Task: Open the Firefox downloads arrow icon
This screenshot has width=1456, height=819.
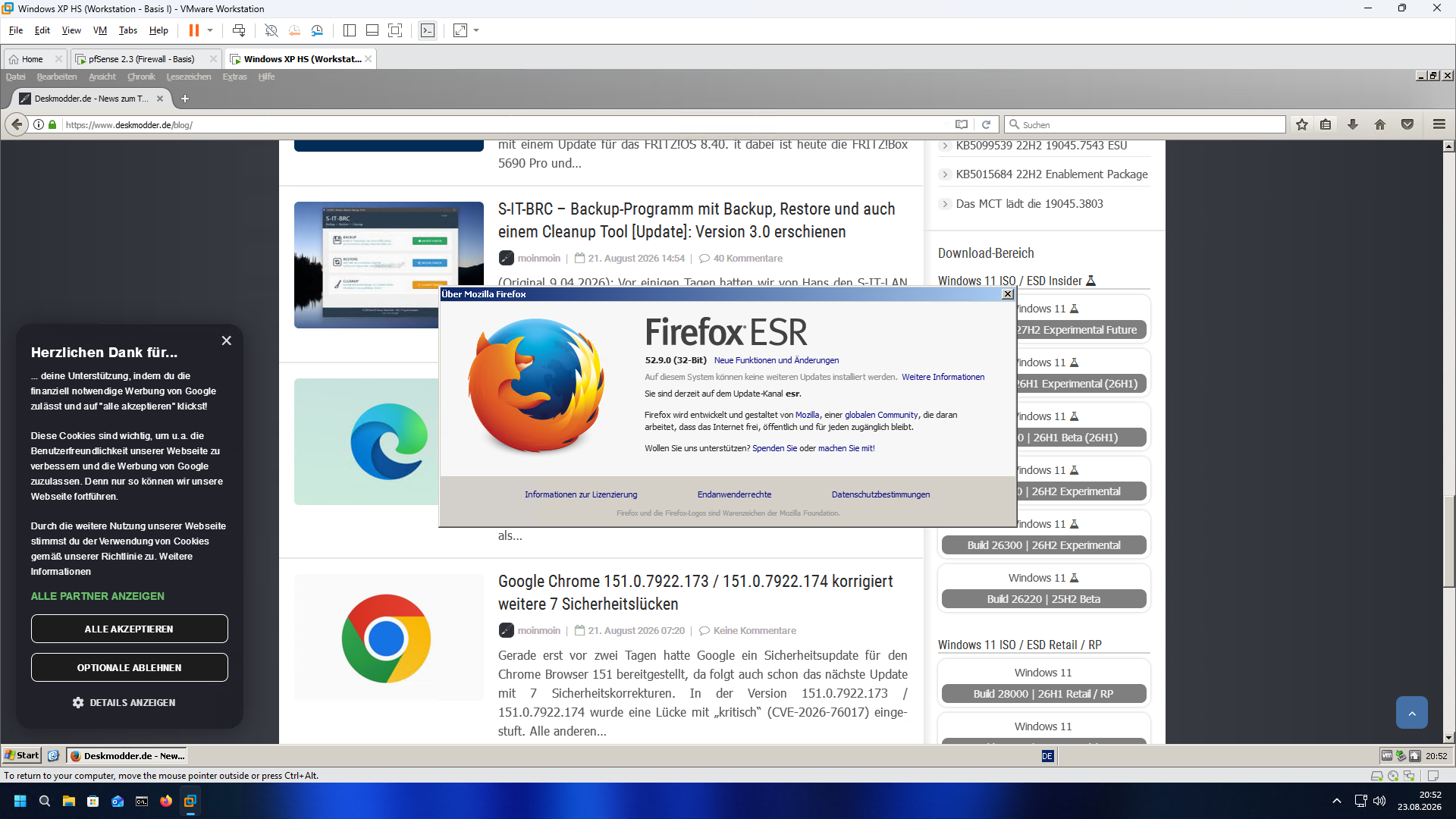Action: coord(1353,124)
